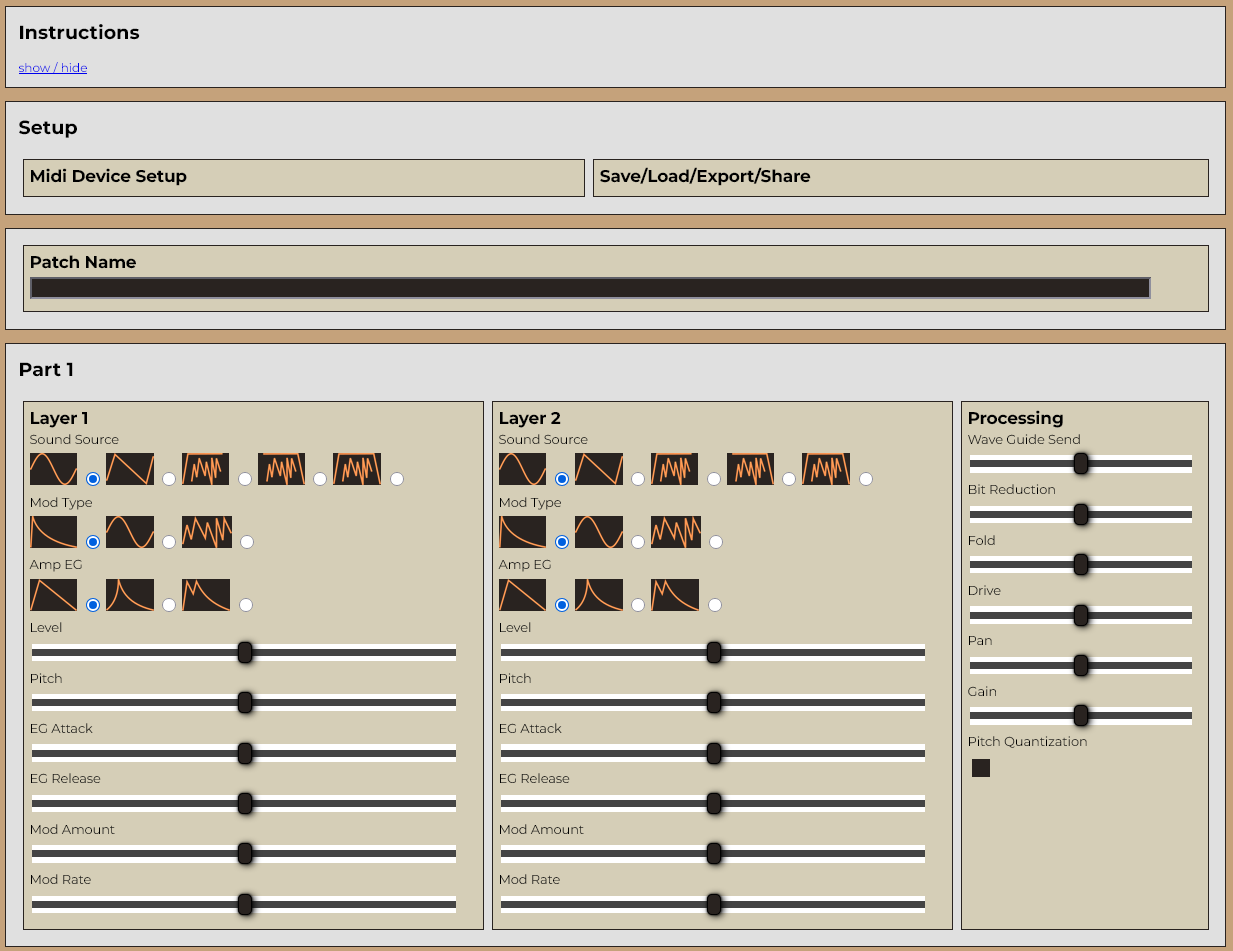Pick Layer 2 first Amp EG shape icon
Image resolution: width=1233 pixels, height=951 pixels.
tap(522, 595)
